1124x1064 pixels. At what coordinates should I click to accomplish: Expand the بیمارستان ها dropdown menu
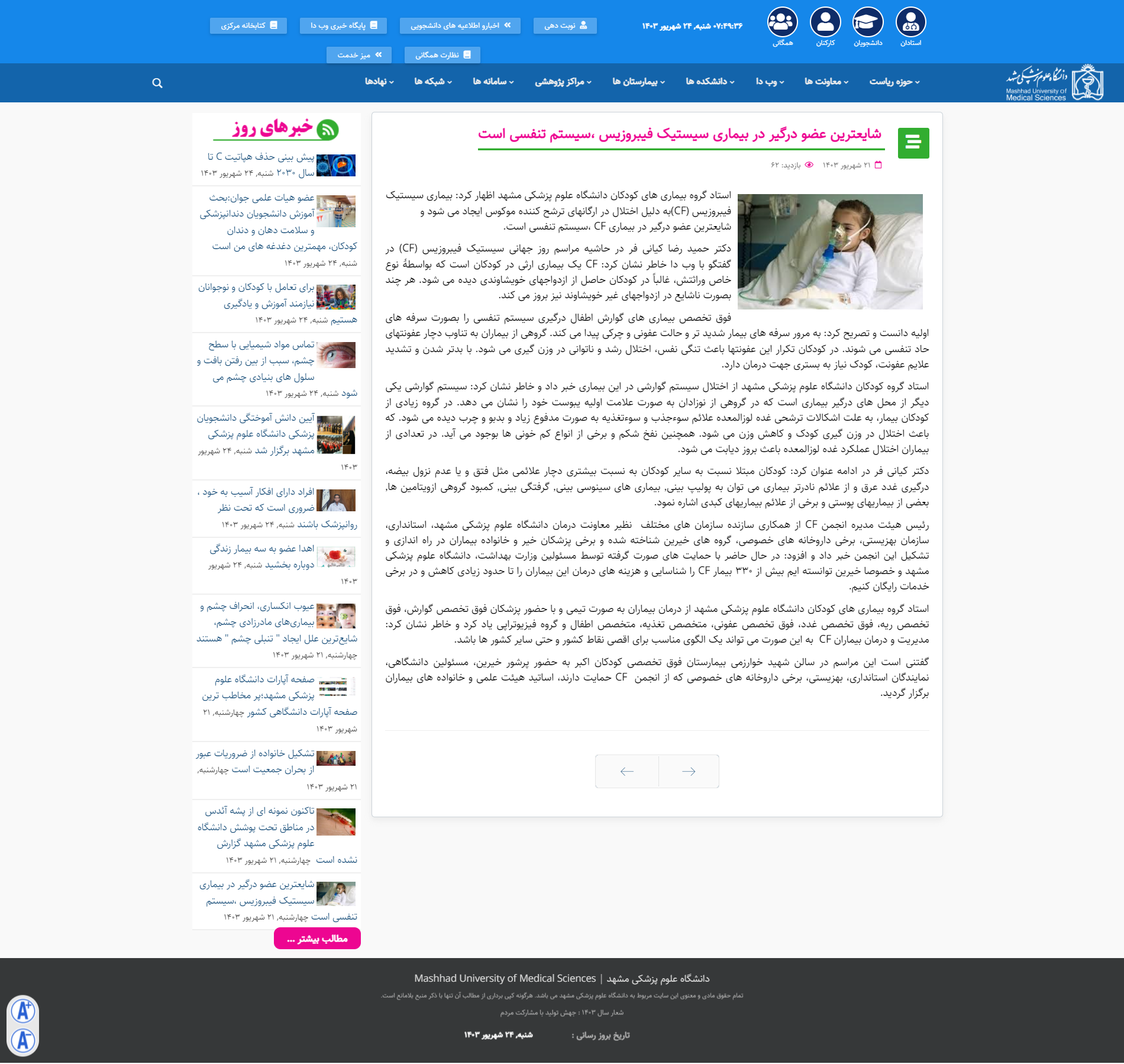click(x=638, y=82)
